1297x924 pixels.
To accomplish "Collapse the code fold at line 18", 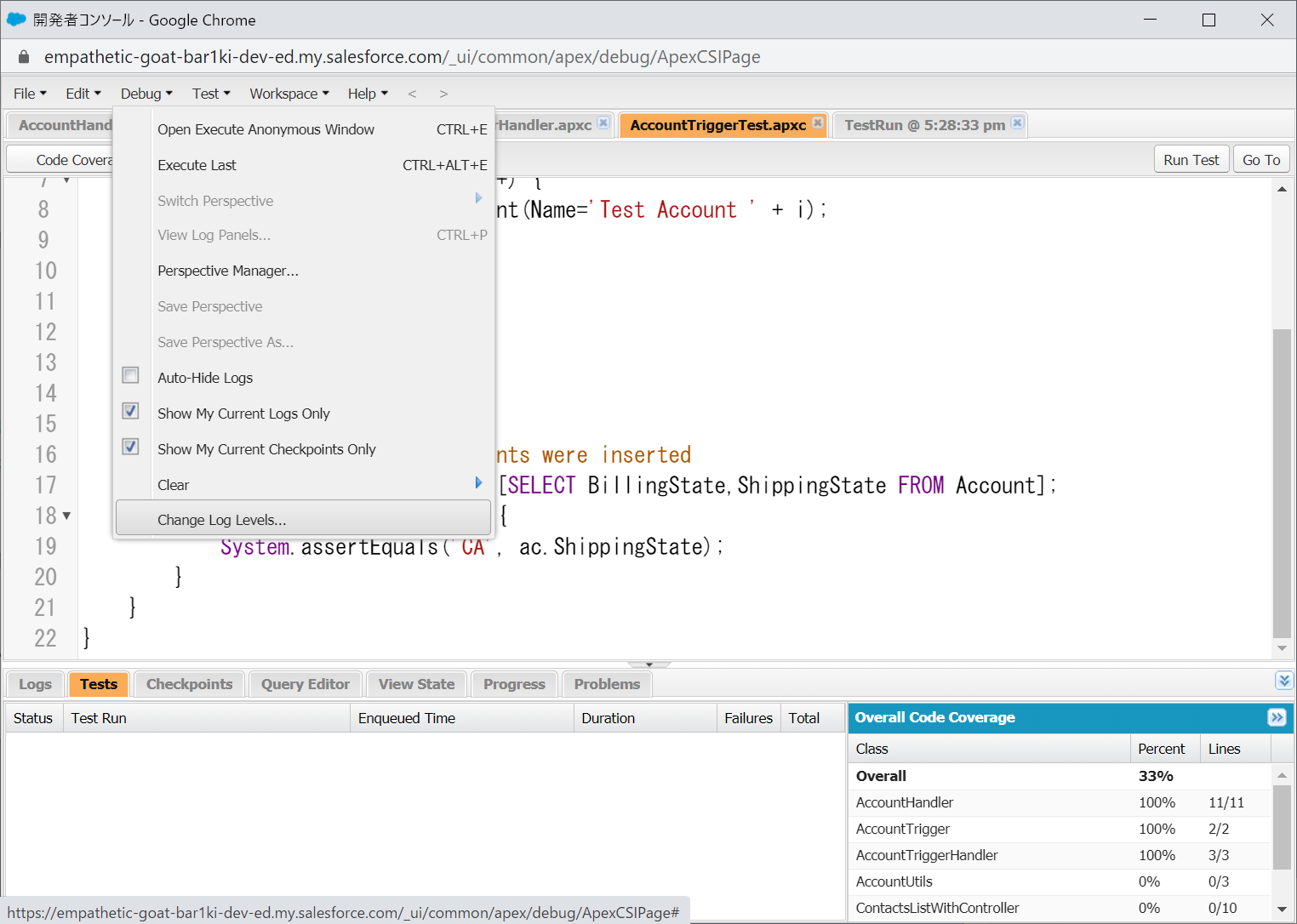I will coord(66,516).
